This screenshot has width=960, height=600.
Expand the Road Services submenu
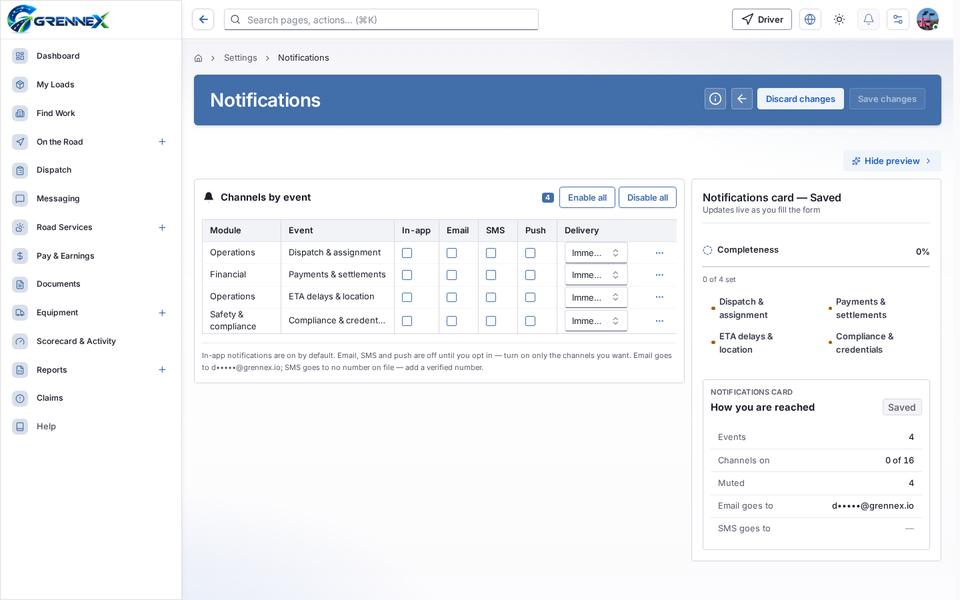(x=162, y=227)
